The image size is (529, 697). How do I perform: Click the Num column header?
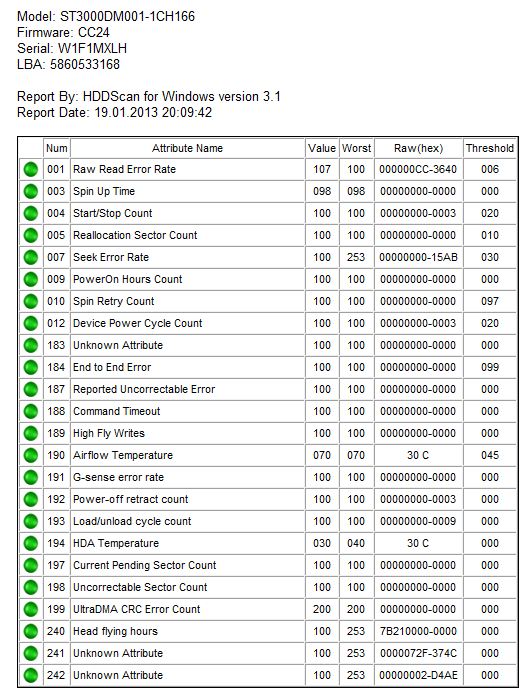56,148
